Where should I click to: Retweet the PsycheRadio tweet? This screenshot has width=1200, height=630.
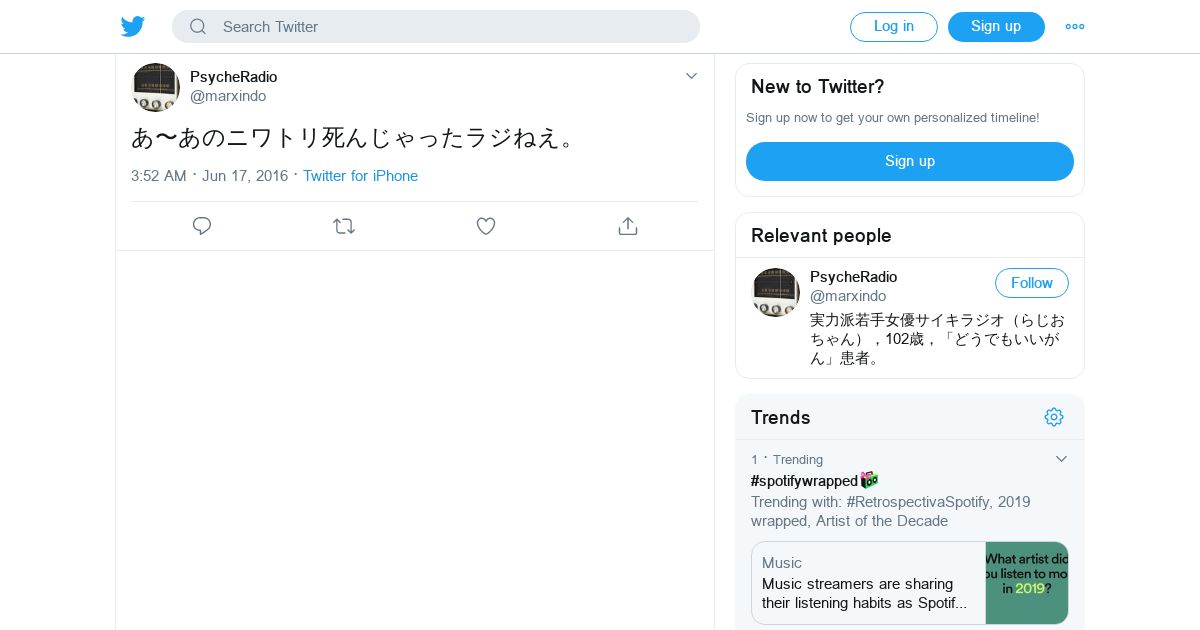tap(344, 226)
